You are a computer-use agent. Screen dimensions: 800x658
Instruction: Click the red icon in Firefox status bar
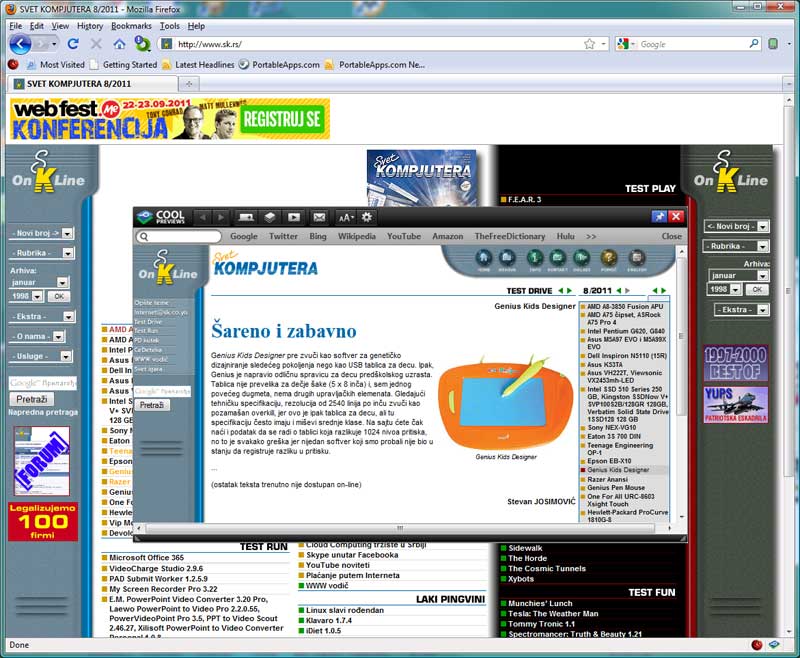click(757, 645)
